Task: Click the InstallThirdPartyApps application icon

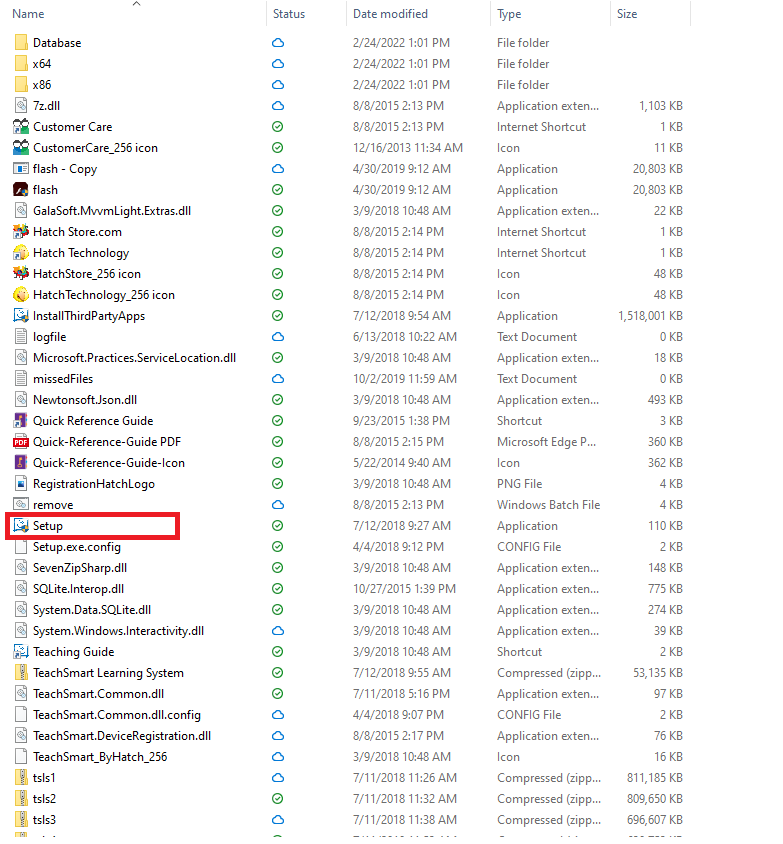Action: point(21,316)
